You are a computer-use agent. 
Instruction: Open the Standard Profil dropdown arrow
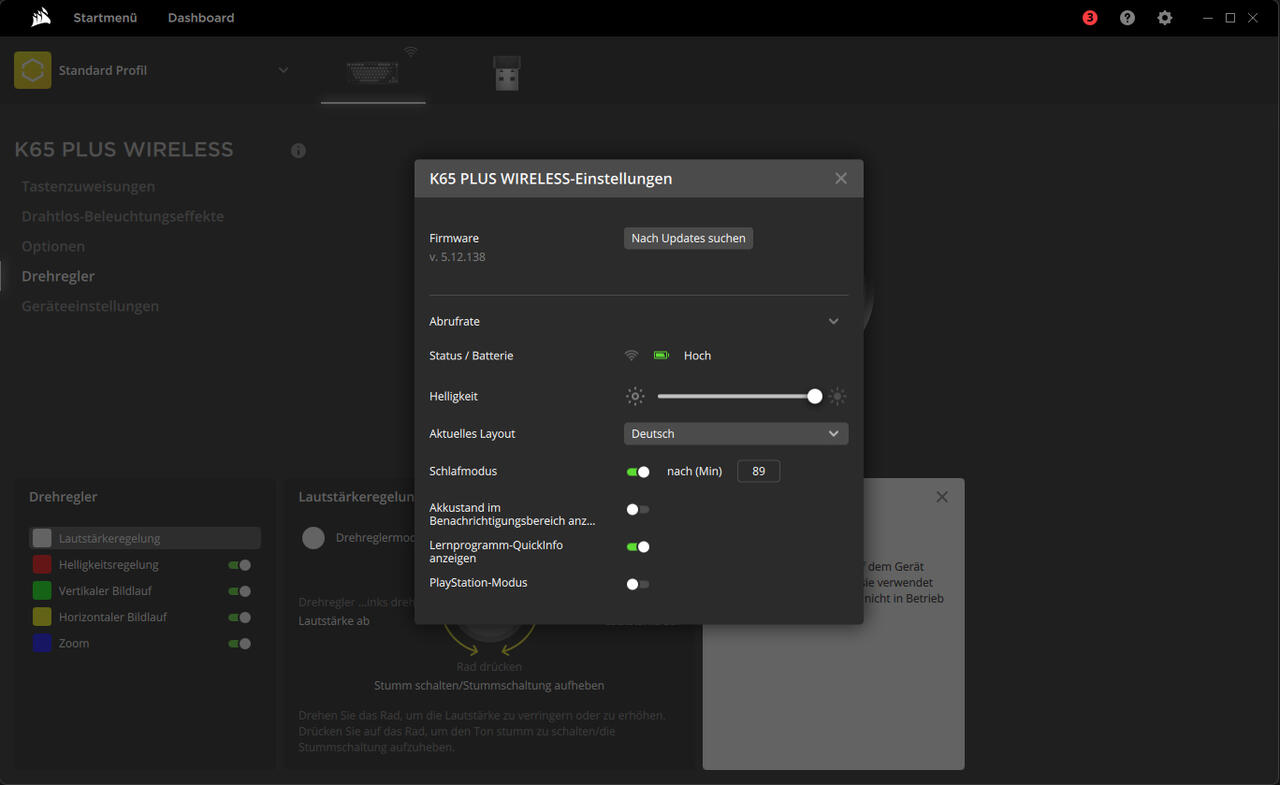click(x=283, y=70)
